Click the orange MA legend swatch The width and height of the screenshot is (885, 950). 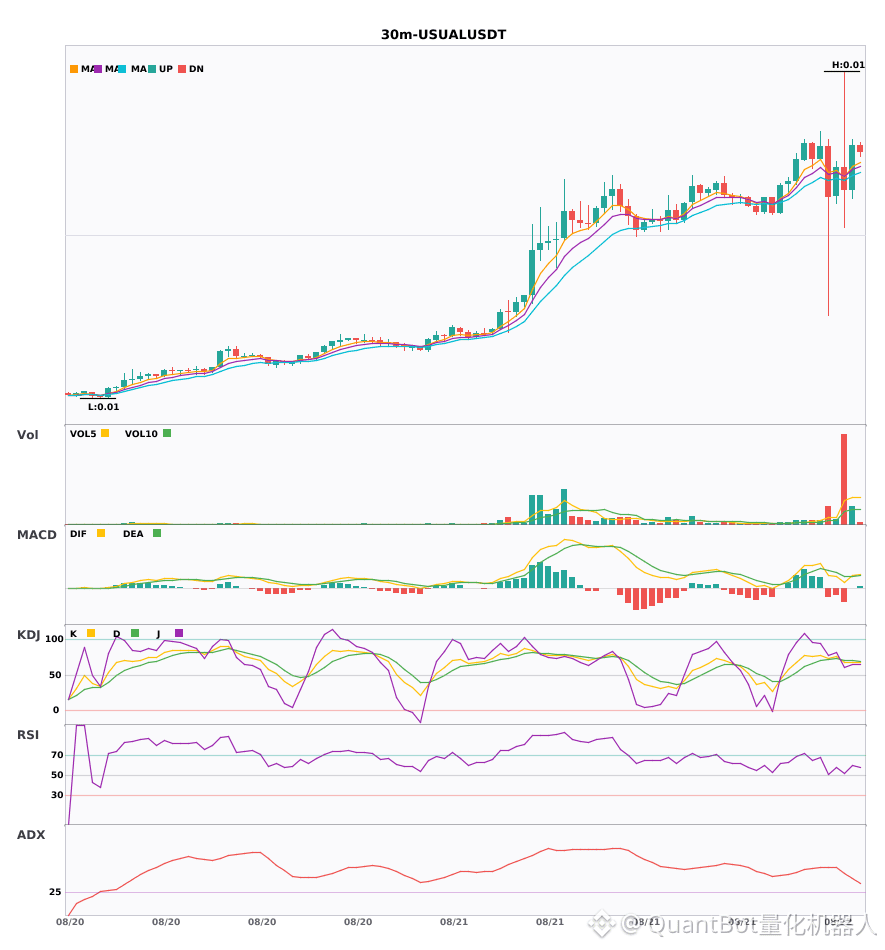point(74,69)
